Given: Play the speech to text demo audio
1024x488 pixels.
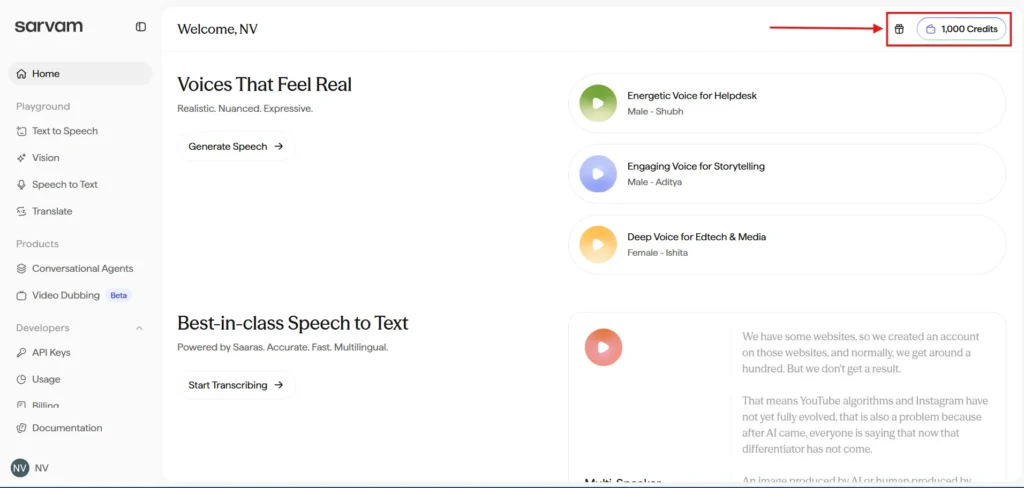Looking at the screenshot, I should pyautogui.click(x=604, y=347).
